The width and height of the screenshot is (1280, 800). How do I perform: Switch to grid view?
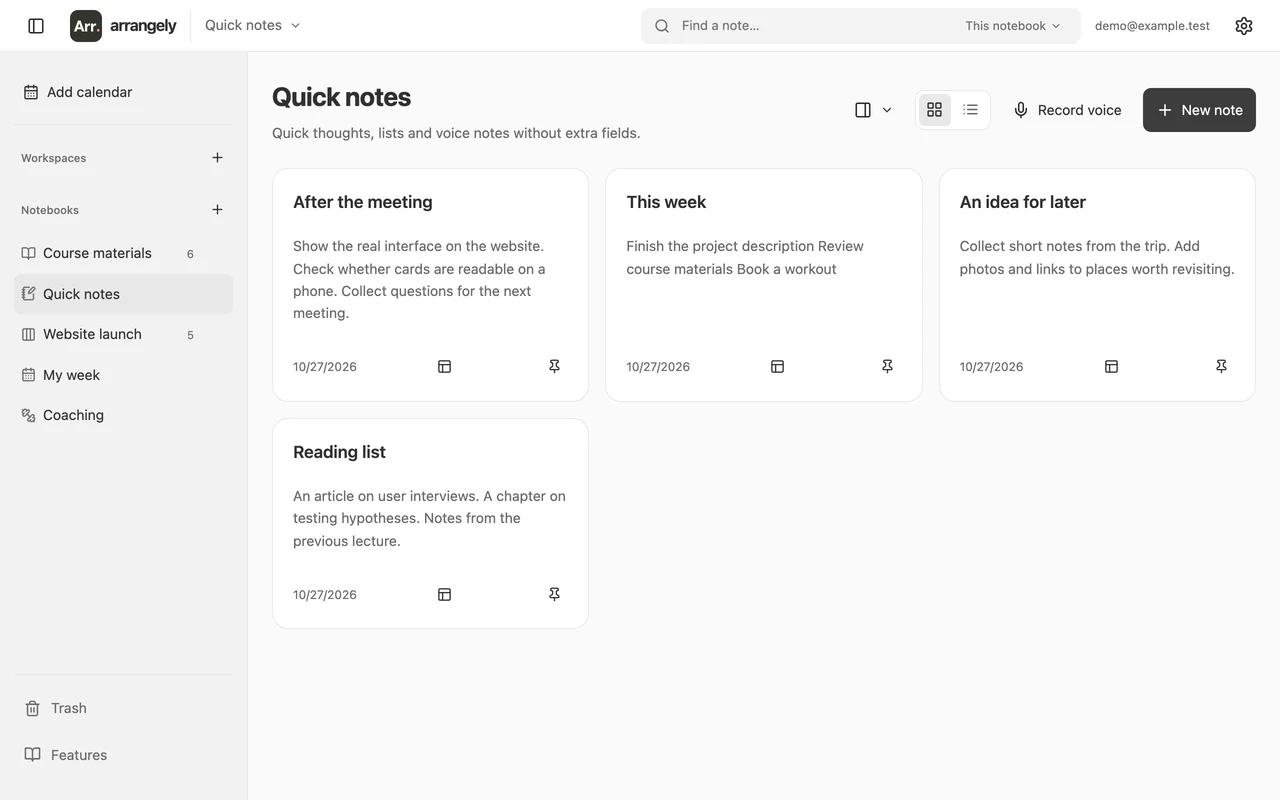coord(935,110)
